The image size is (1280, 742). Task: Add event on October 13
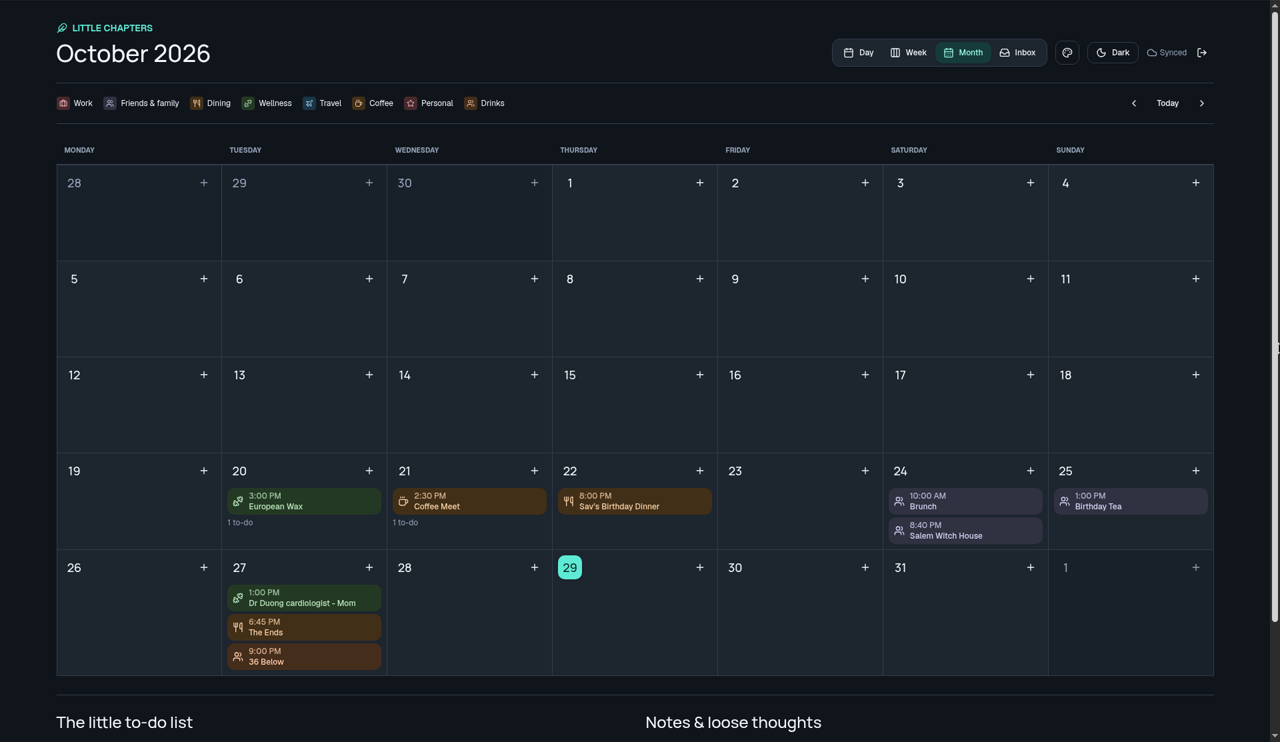[369, 375]
